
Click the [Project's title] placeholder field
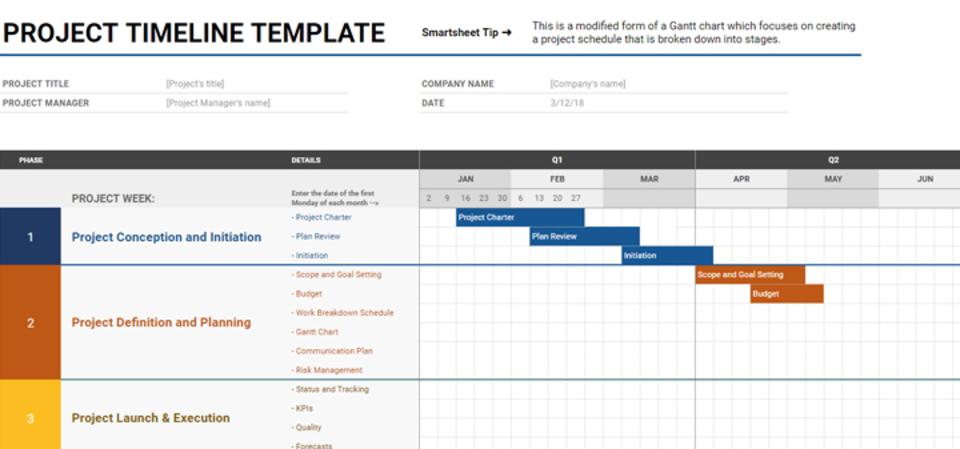194,84
